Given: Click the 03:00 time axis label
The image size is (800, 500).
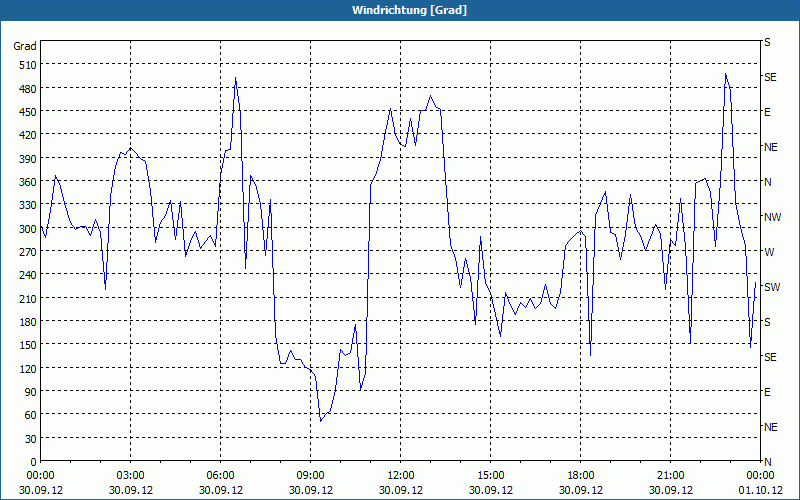Looking at the screenshot, I should 131,476.
